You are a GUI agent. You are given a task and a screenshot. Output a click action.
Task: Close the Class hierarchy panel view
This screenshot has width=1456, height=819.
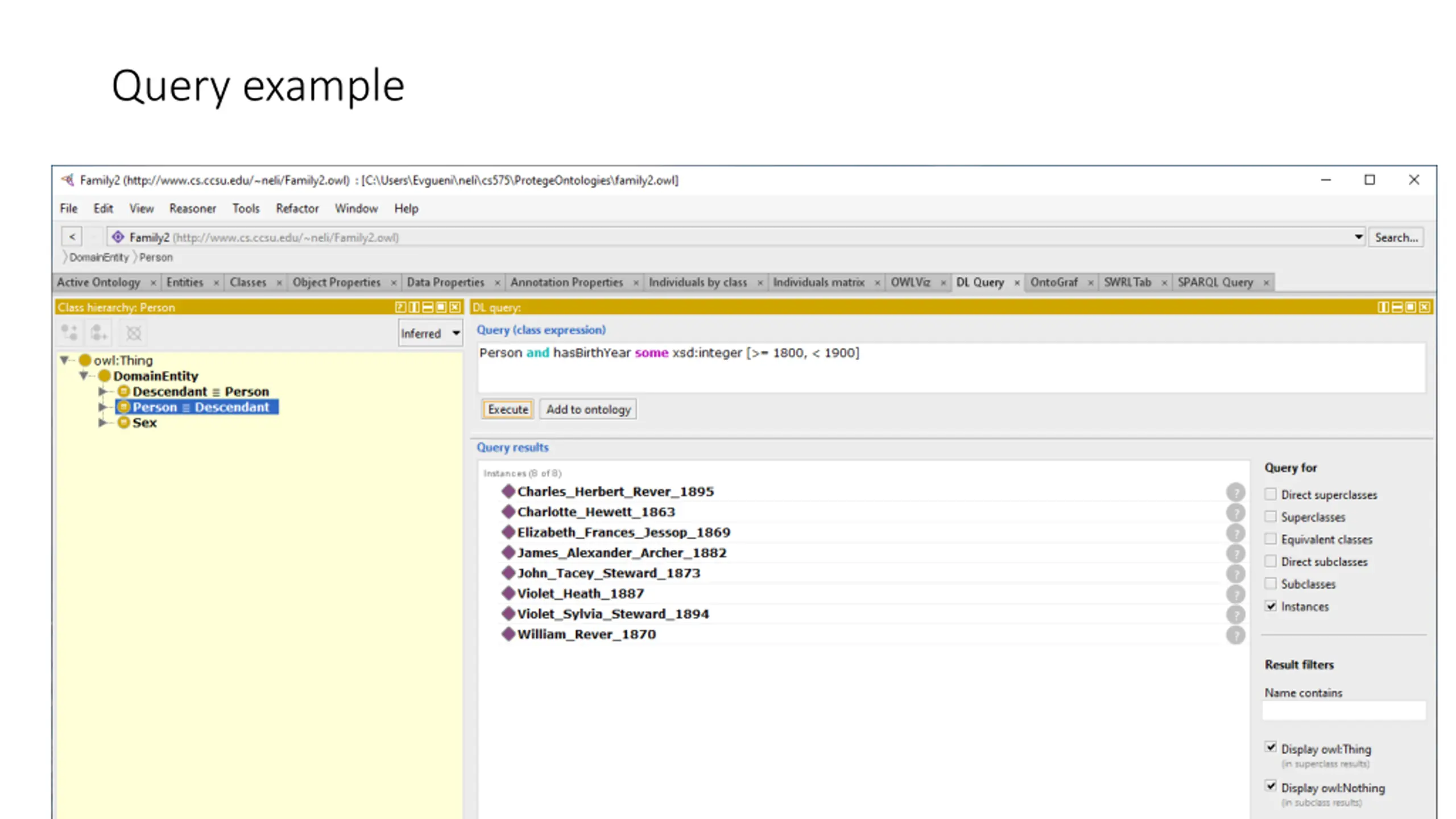(455, 307)
